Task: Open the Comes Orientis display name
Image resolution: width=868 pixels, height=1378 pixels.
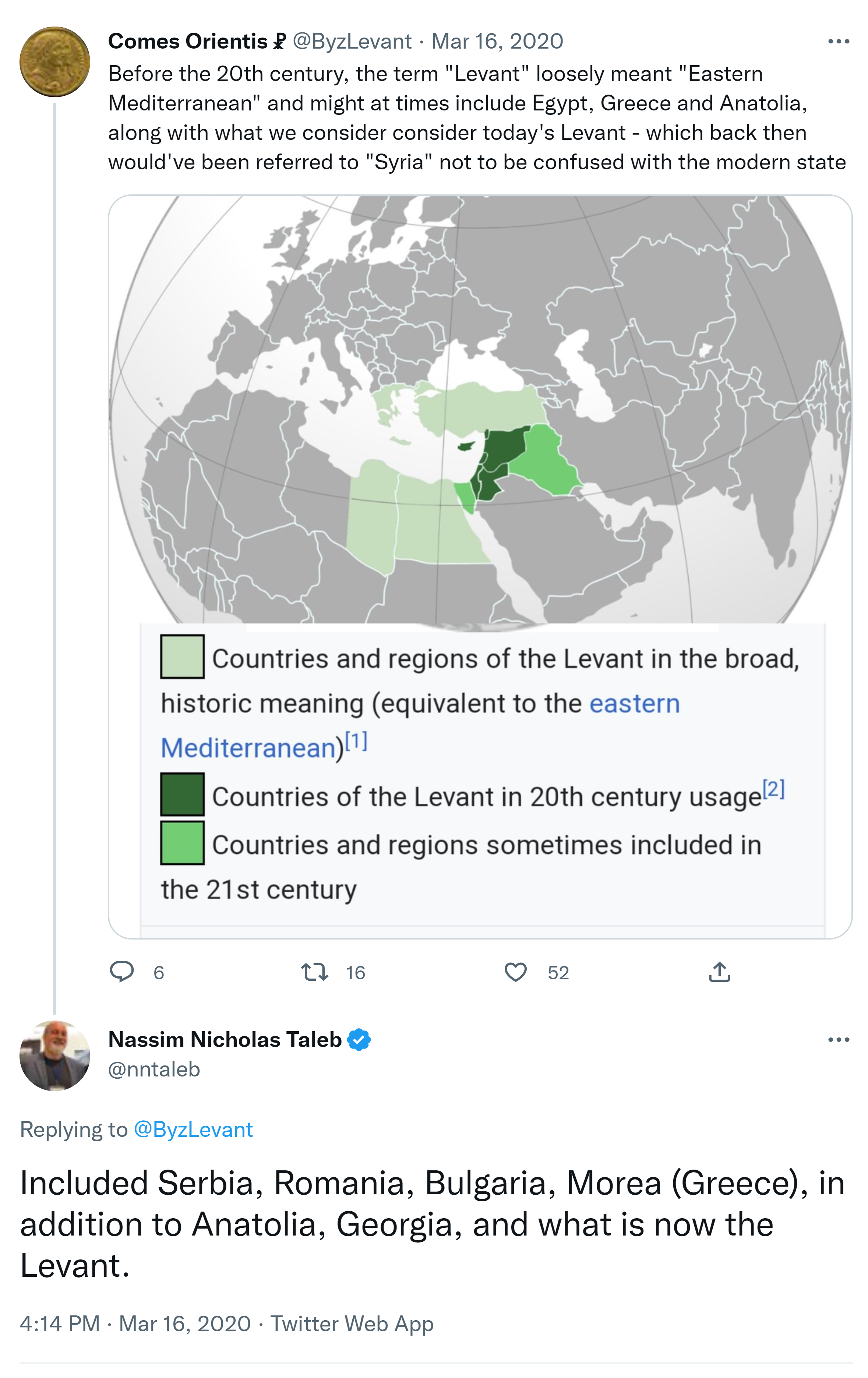Action: (x=188, y=41)
